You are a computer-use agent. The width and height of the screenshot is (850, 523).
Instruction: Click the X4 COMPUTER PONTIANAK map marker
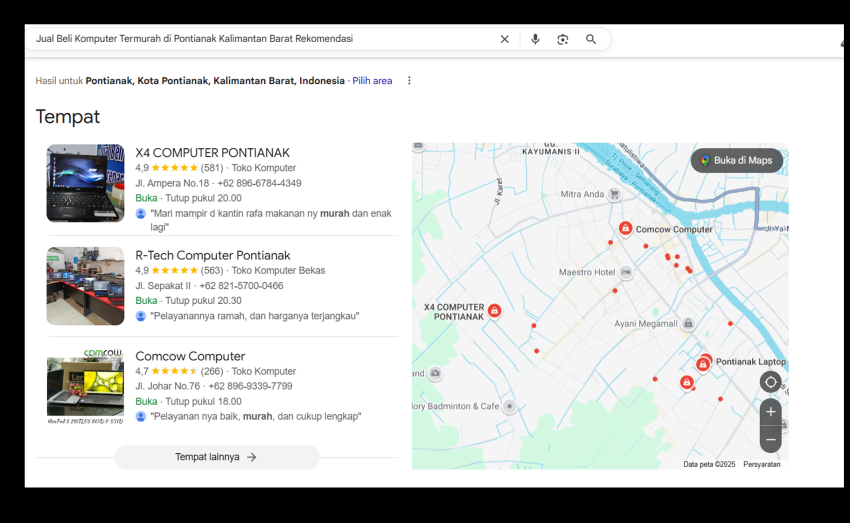tap(494, 311)
